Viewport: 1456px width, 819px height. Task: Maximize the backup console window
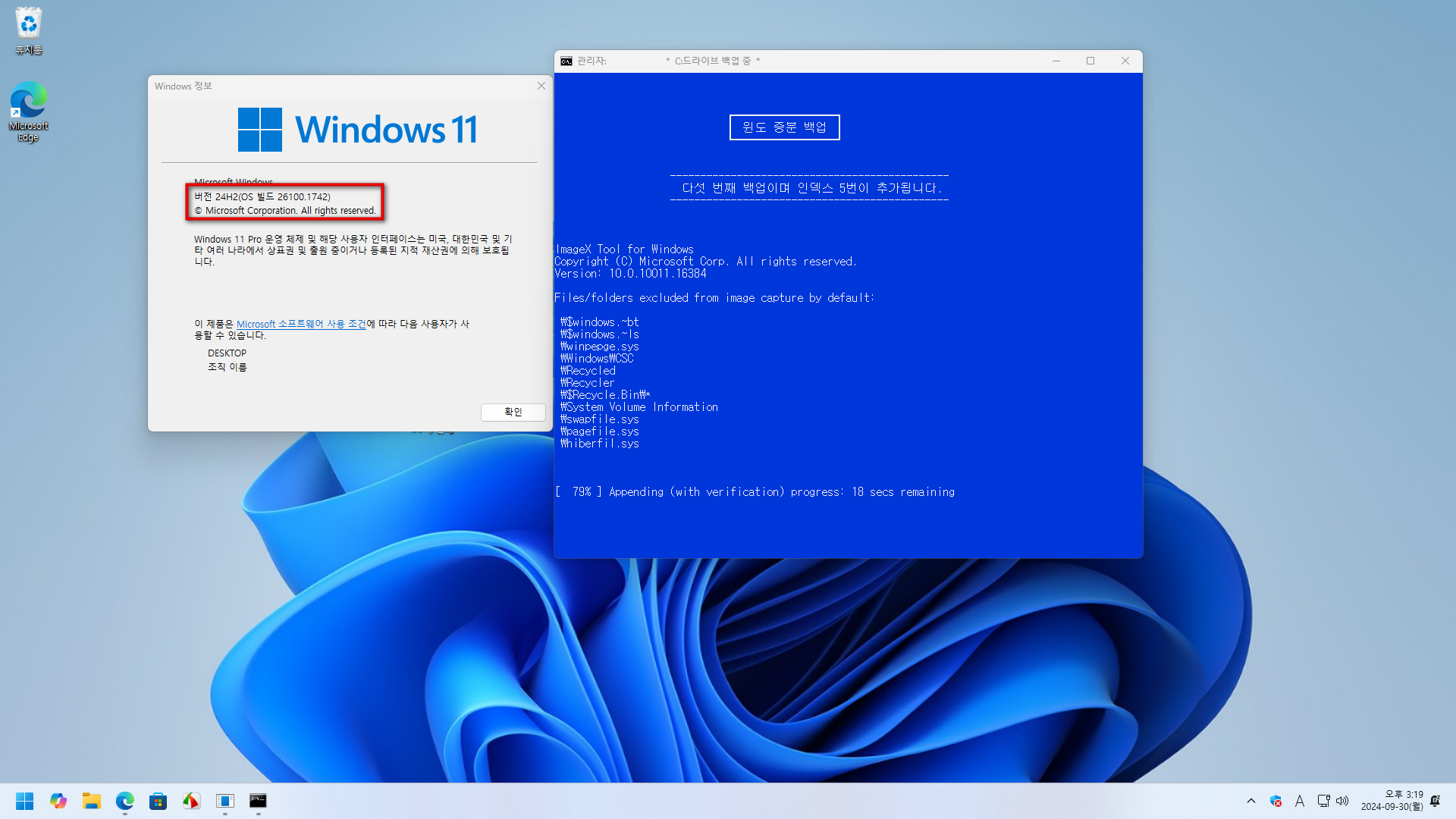coord(1090,61)
